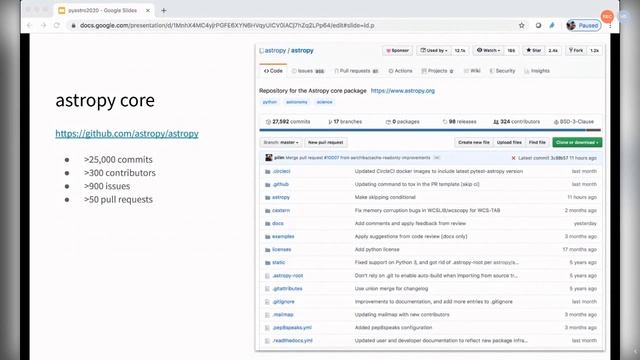Switch to the Pull requests tab
Viewport: 640px width, 360px height.
tap(356, 71)
